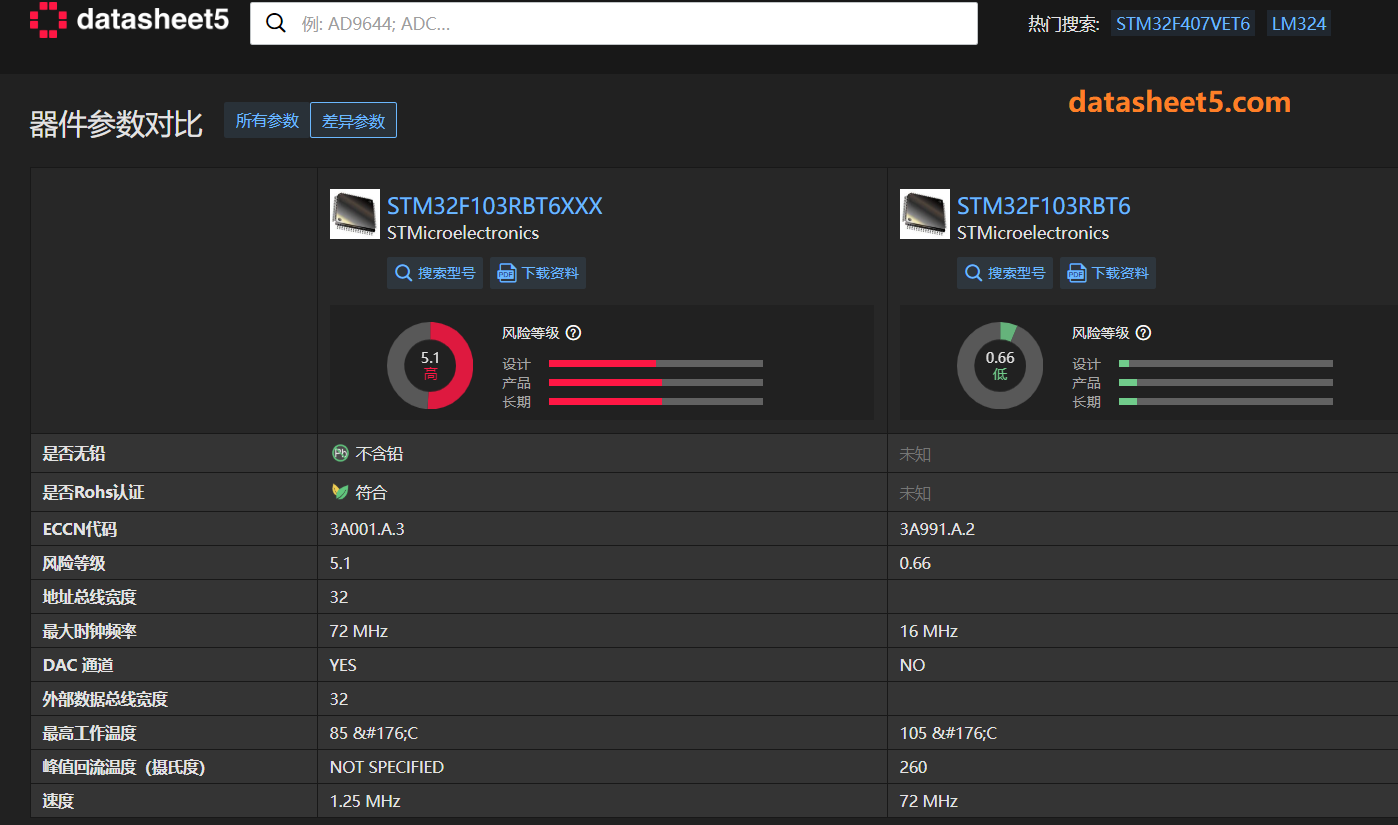This screenshot has width=1398, height=825.
Task: Open hot search LM324
Action: coord(1299,23)
